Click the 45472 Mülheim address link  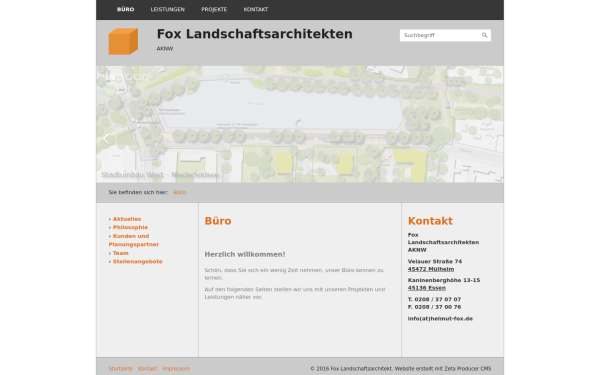pos(431,269)
